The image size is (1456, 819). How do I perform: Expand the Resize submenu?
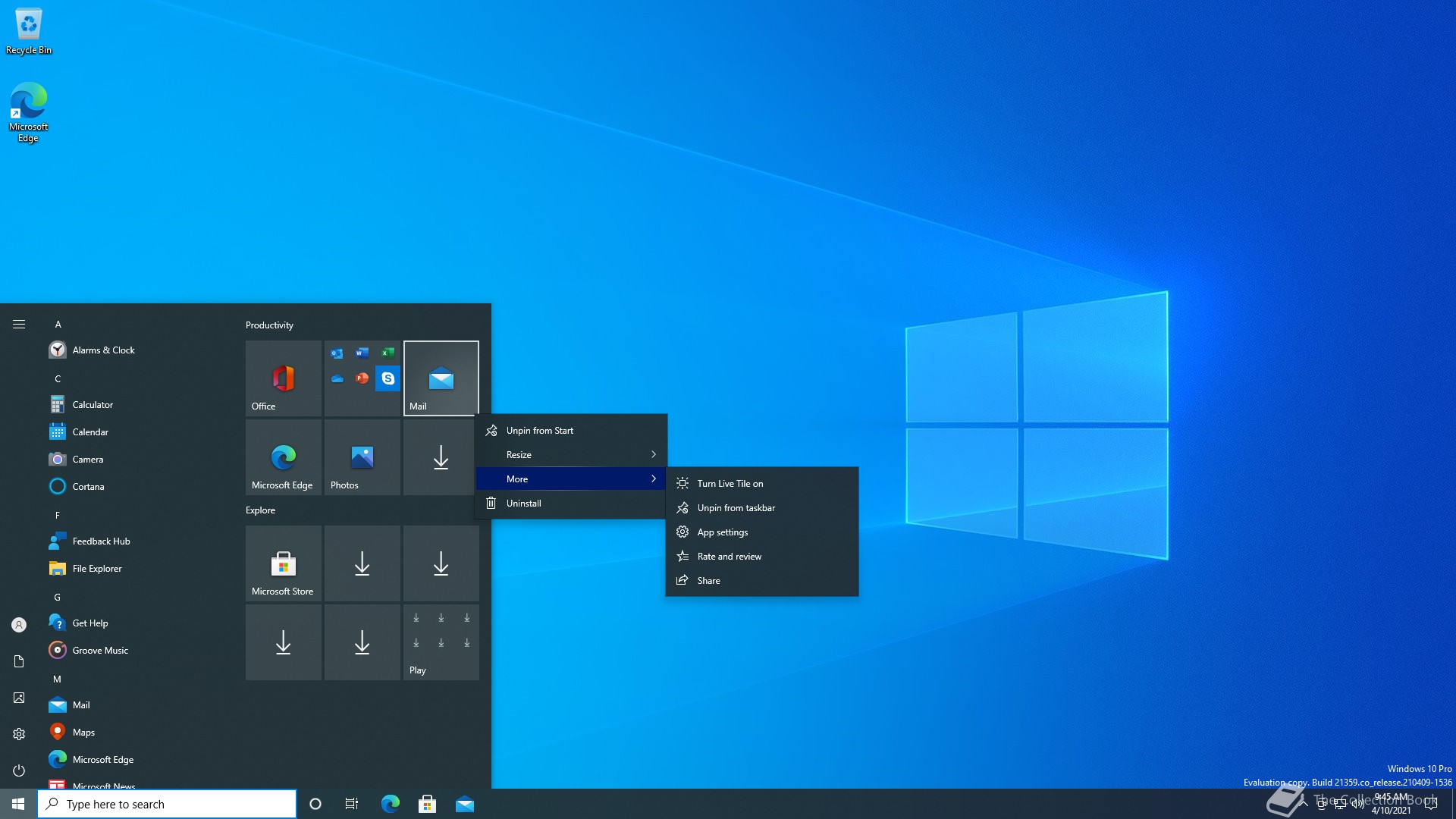(571, 455)
